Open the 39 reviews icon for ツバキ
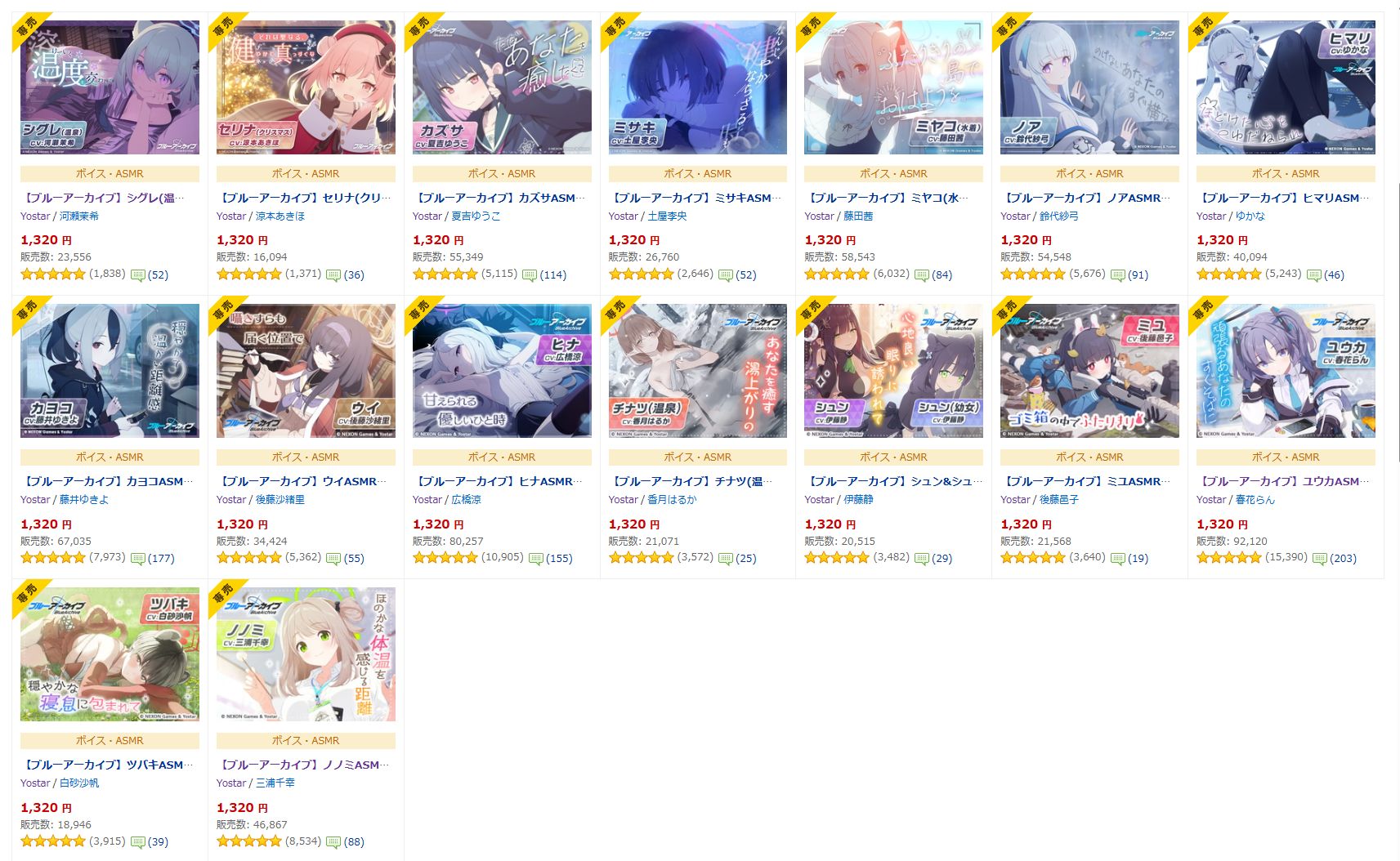 click(x=137, y=842)
